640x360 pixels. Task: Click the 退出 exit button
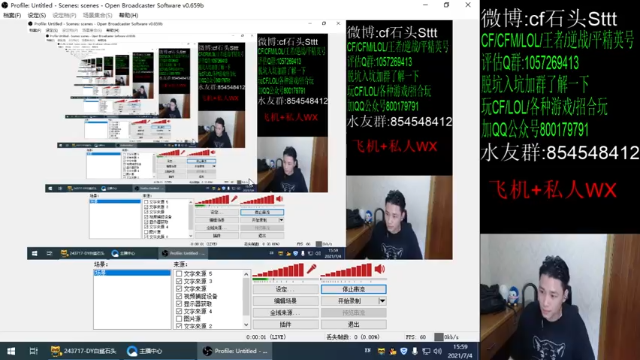353,324
